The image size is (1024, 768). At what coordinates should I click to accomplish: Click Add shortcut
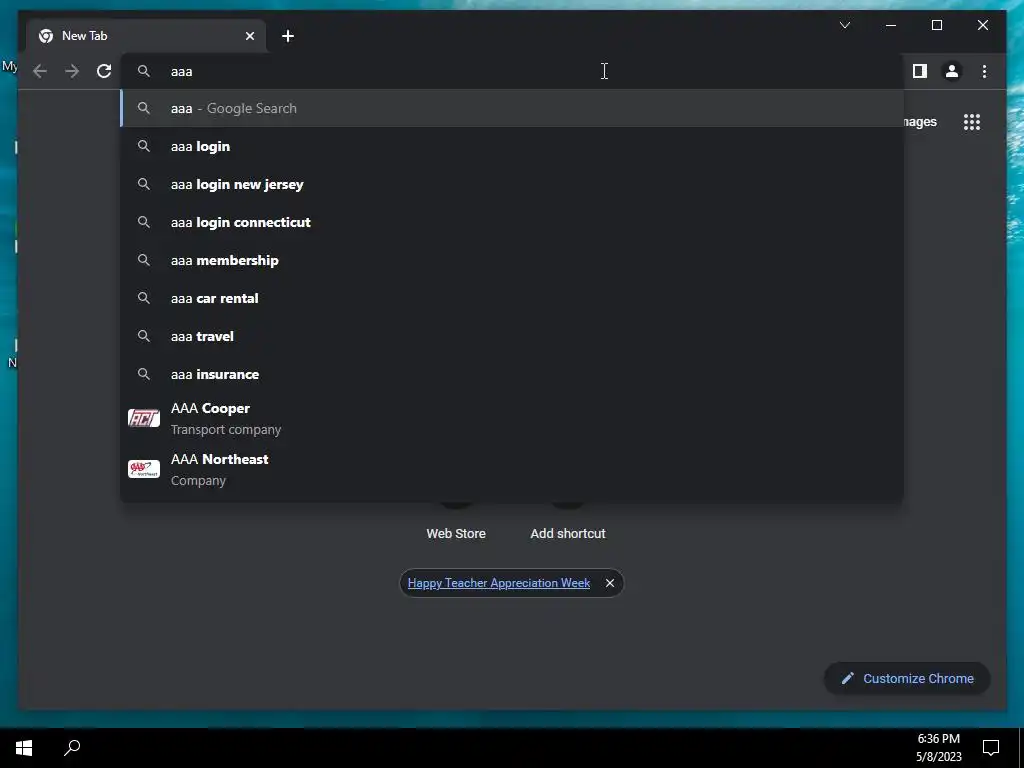click(x=568, y=534)
